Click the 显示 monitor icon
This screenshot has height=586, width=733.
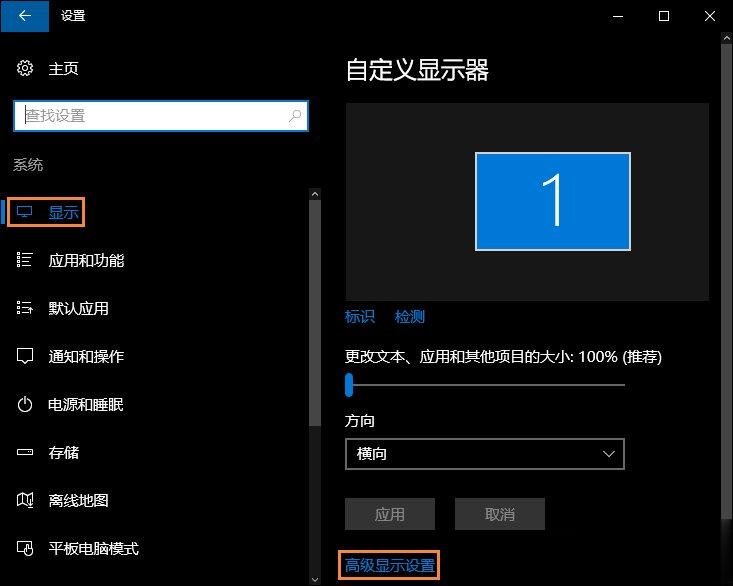[24, 212]
